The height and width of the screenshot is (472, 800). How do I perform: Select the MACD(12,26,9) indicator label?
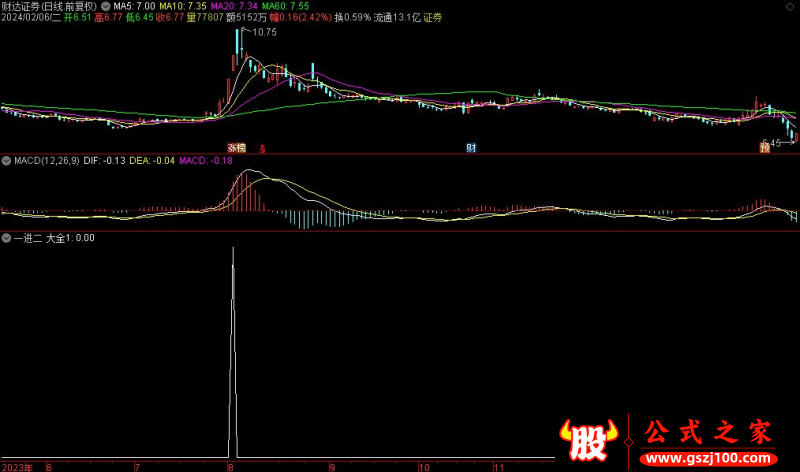tap(46, 160)
